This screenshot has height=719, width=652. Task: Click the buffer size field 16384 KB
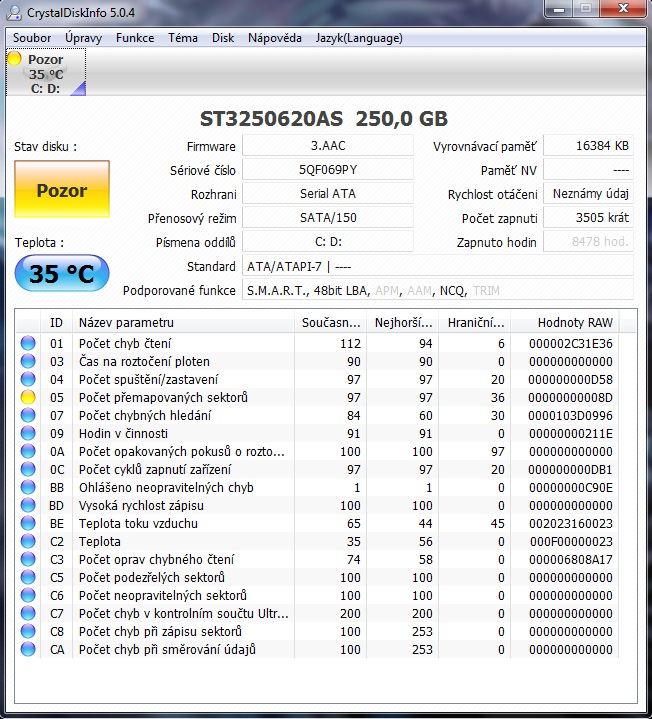pos(588,146)
